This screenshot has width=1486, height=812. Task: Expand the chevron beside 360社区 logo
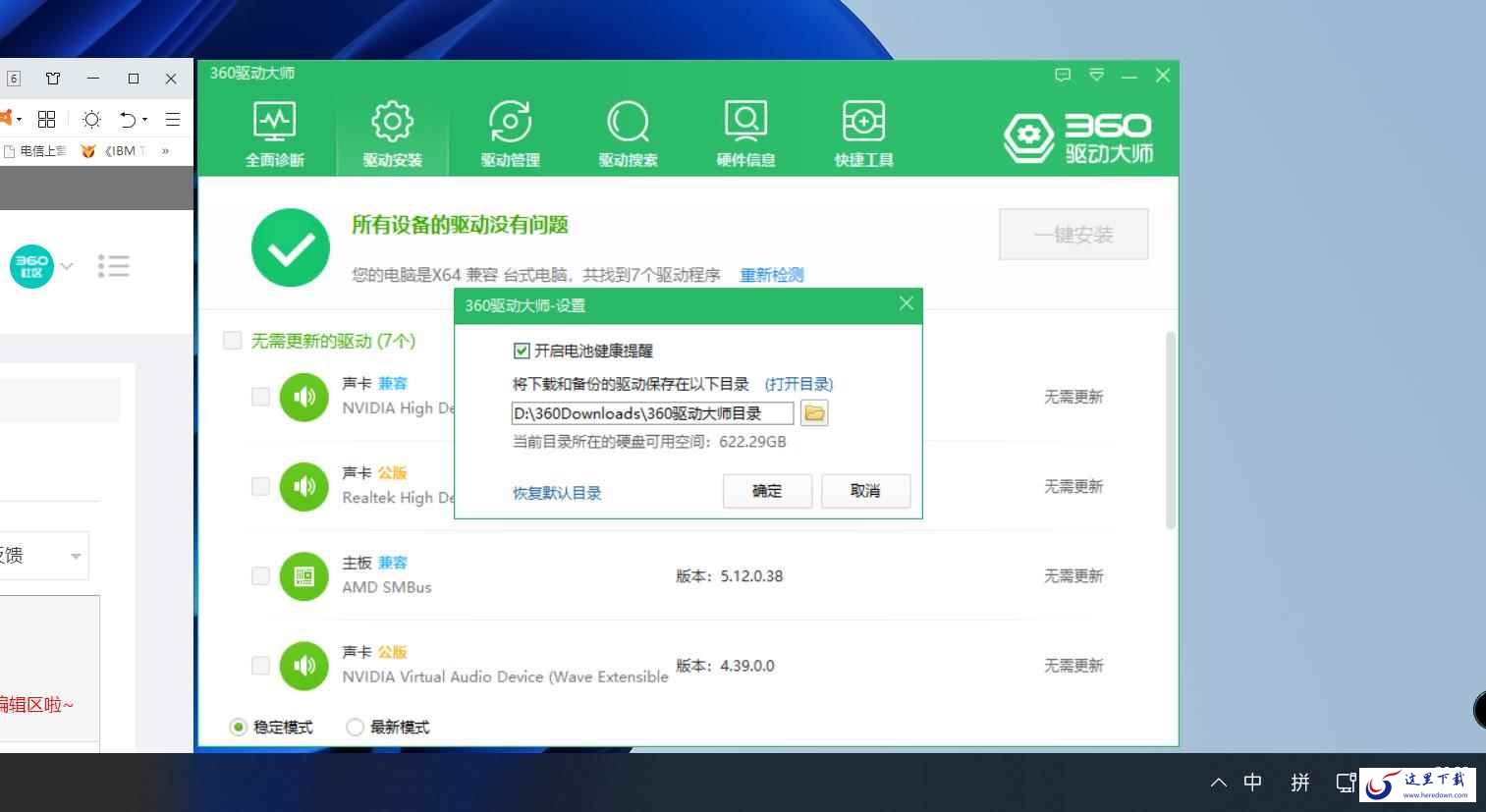(67, 266)
